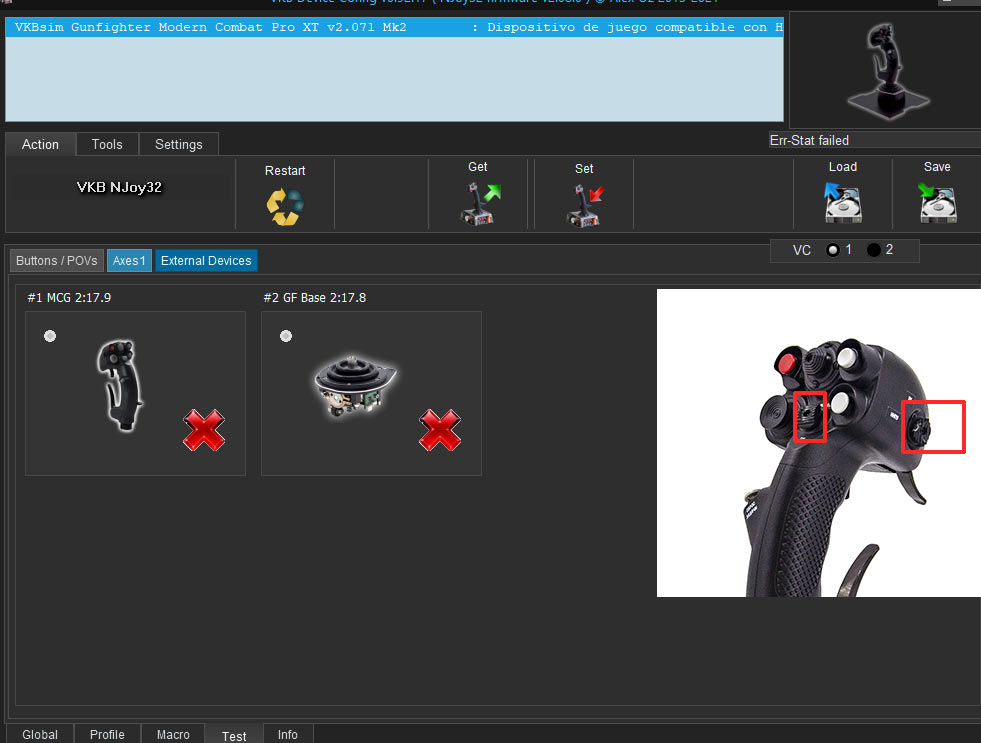Click the red X on MCG device
981x743 pixels.
coord(204,430)
